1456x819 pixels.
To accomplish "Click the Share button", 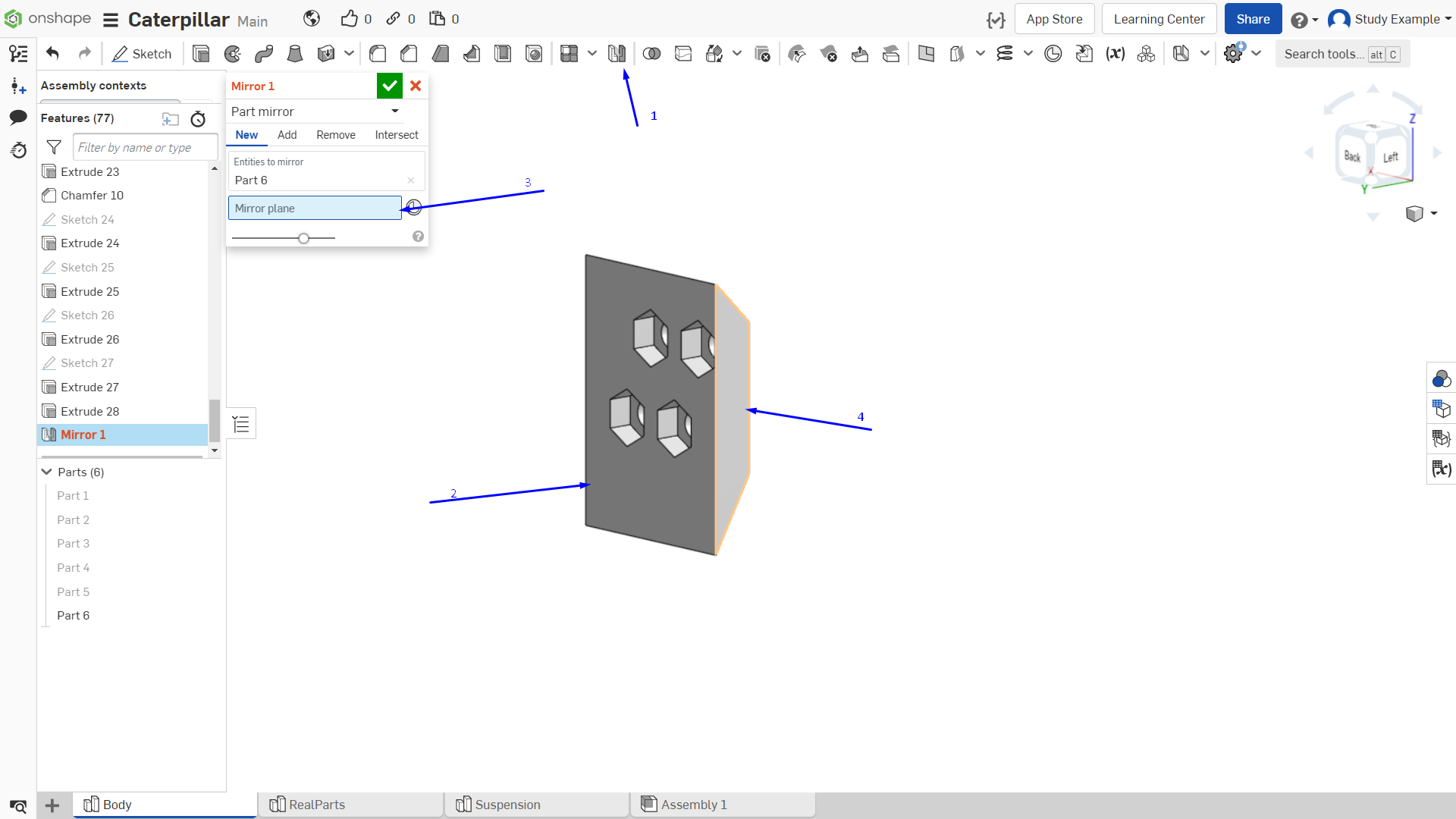I will click(1253, 19).
